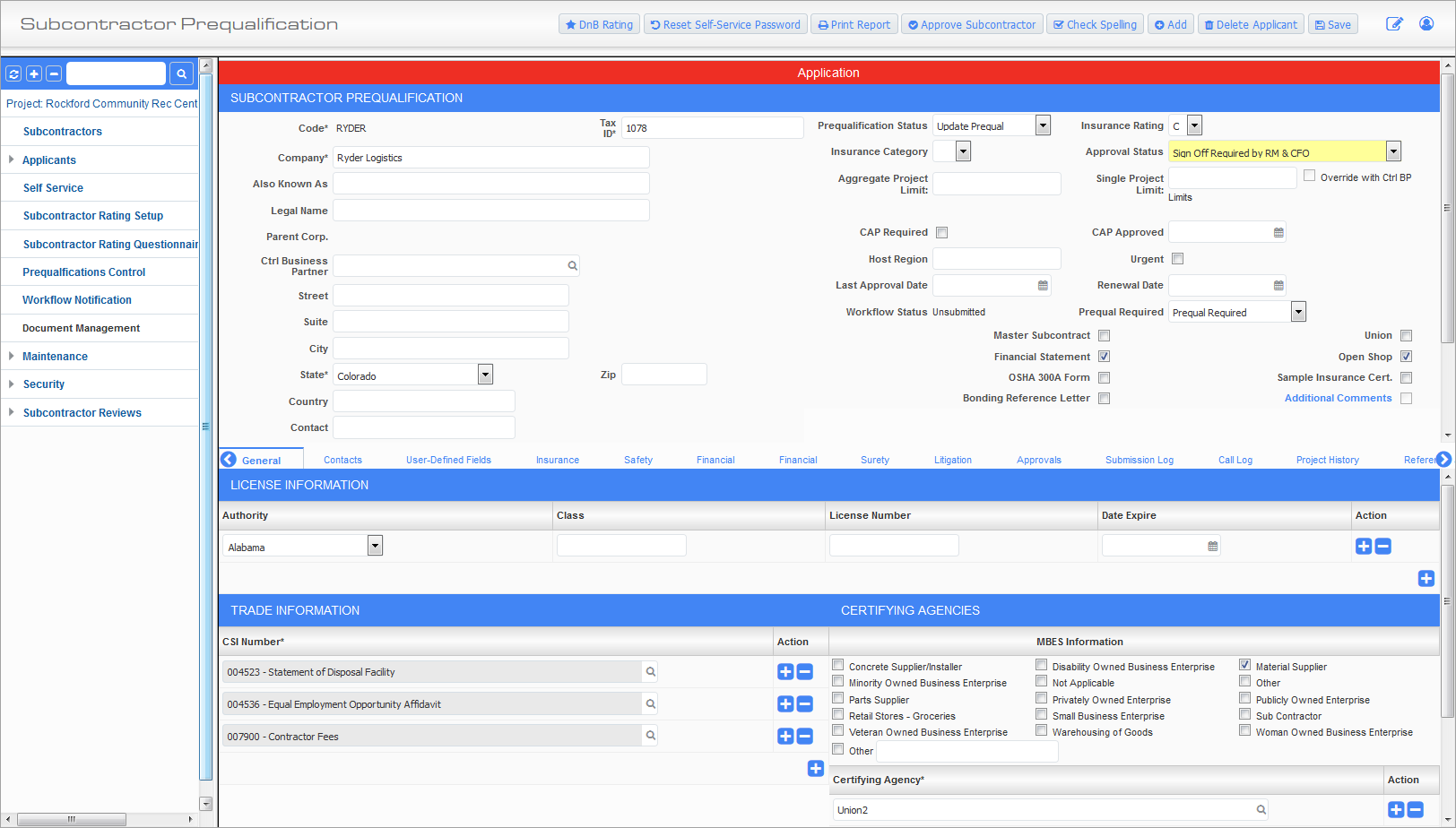Screen dimensions: 1456x828
Task: Look up the Union2 certifying agency
Action: [1260, 809]
